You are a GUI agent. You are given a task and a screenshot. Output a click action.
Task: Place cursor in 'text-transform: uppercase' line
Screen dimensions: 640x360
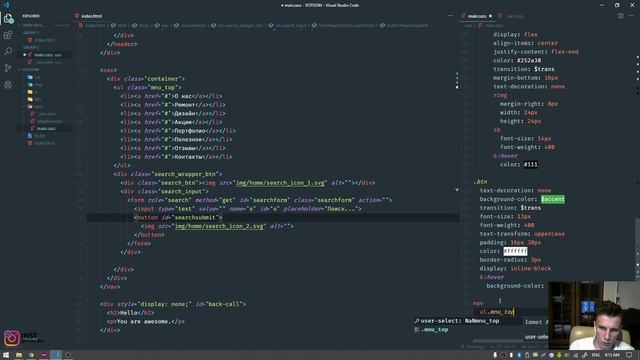(522, 234)
